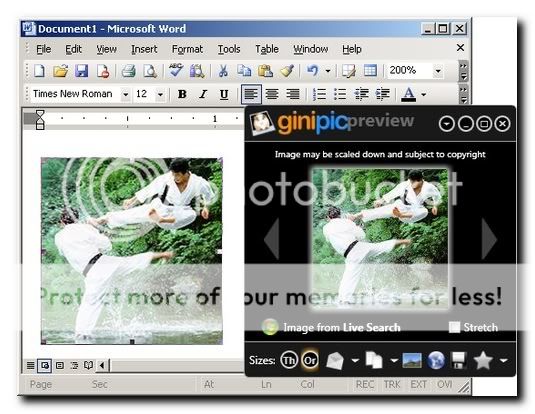This screenshot has height=414, width=535.
Task: Select Align Left paragraph button
Action: (251, 94)
